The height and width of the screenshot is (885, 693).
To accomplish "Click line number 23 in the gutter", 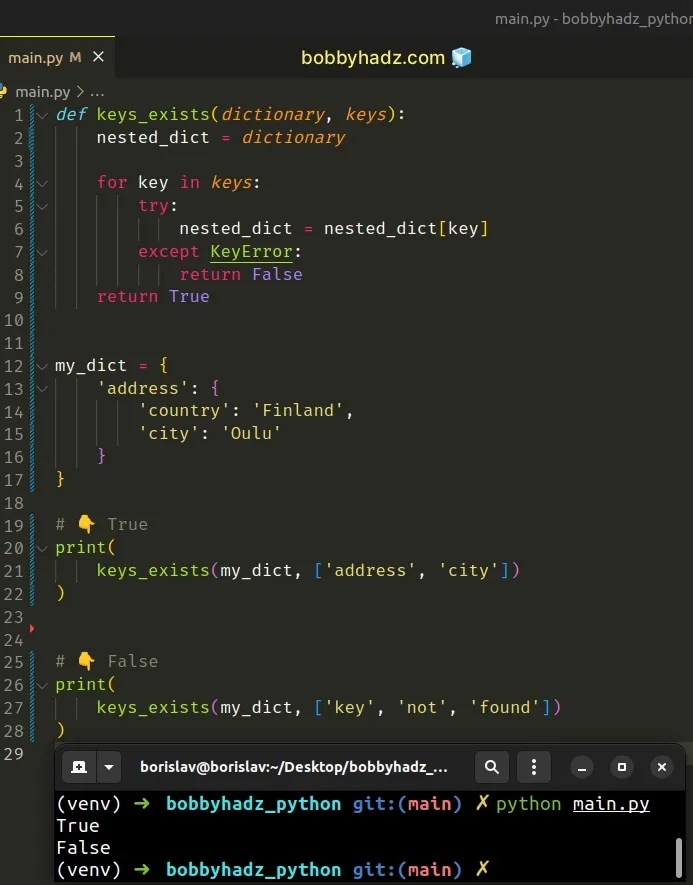I will pos(14,617).
